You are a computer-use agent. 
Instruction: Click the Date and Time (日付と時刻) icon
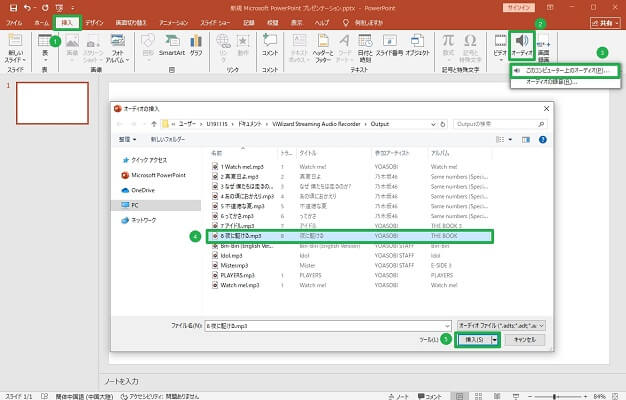365,48
